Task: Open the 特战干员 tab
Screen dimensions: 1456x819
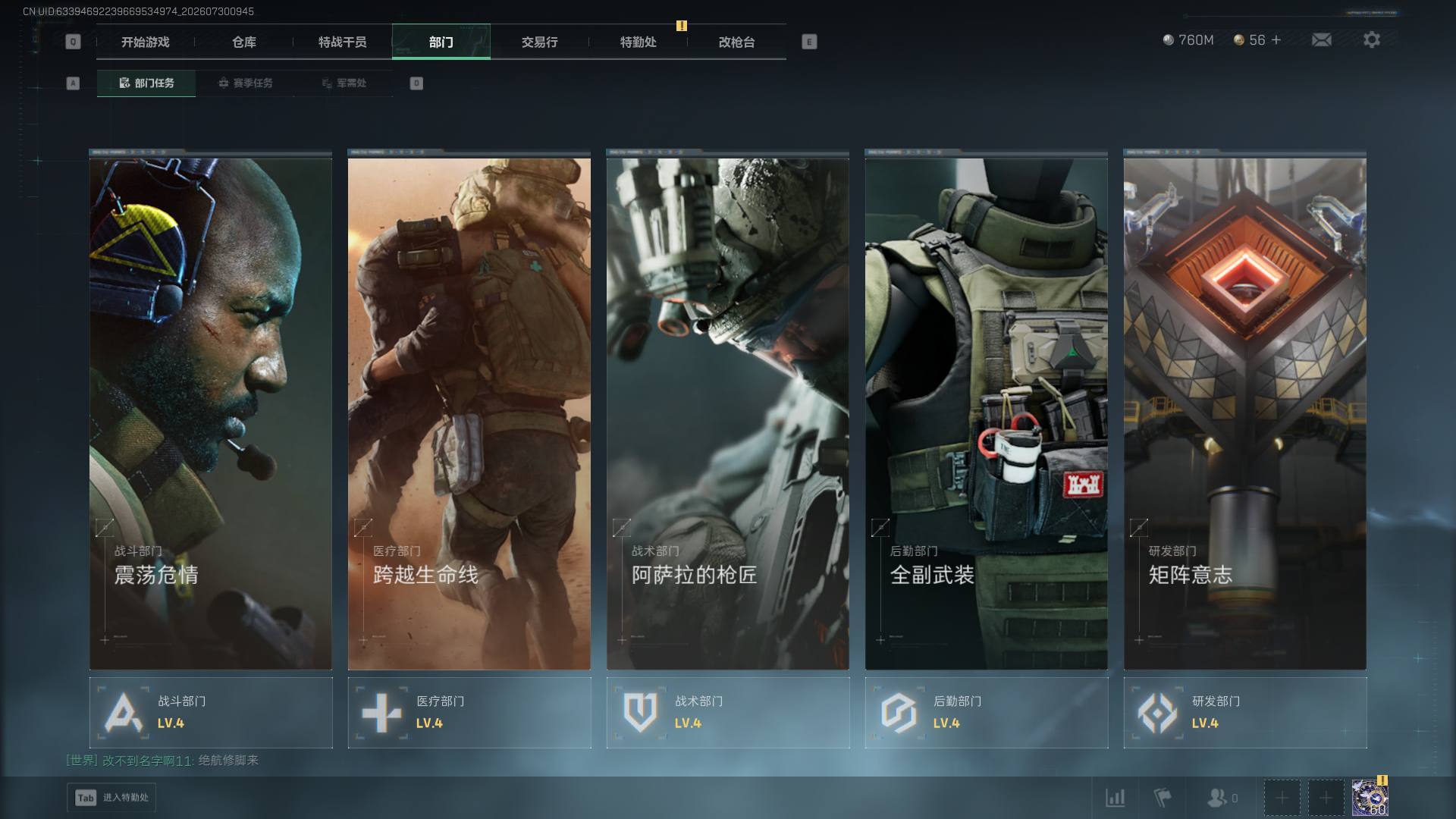Action: pos(342,42)
